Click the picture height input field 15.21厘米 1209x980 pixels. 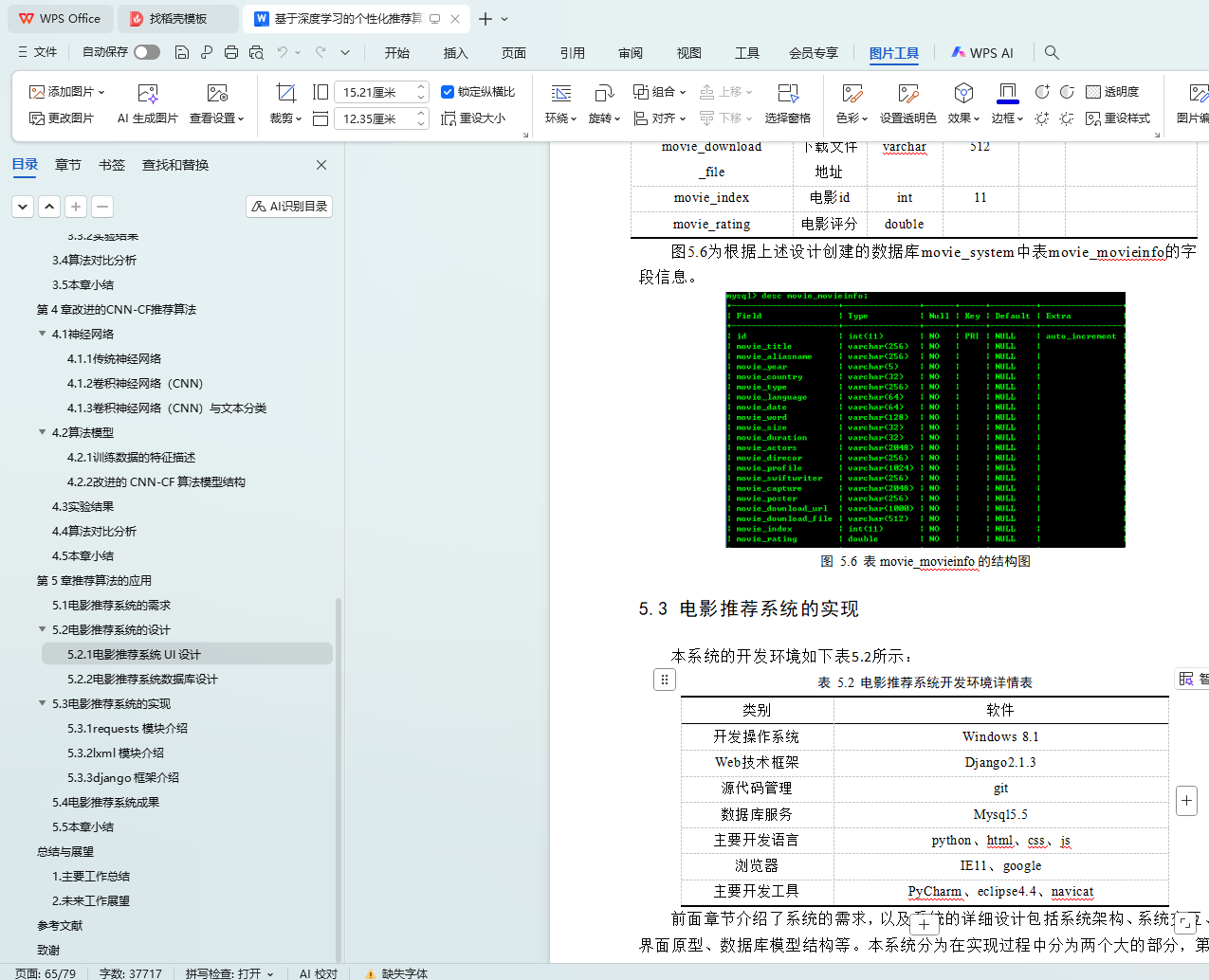[376, 92]
